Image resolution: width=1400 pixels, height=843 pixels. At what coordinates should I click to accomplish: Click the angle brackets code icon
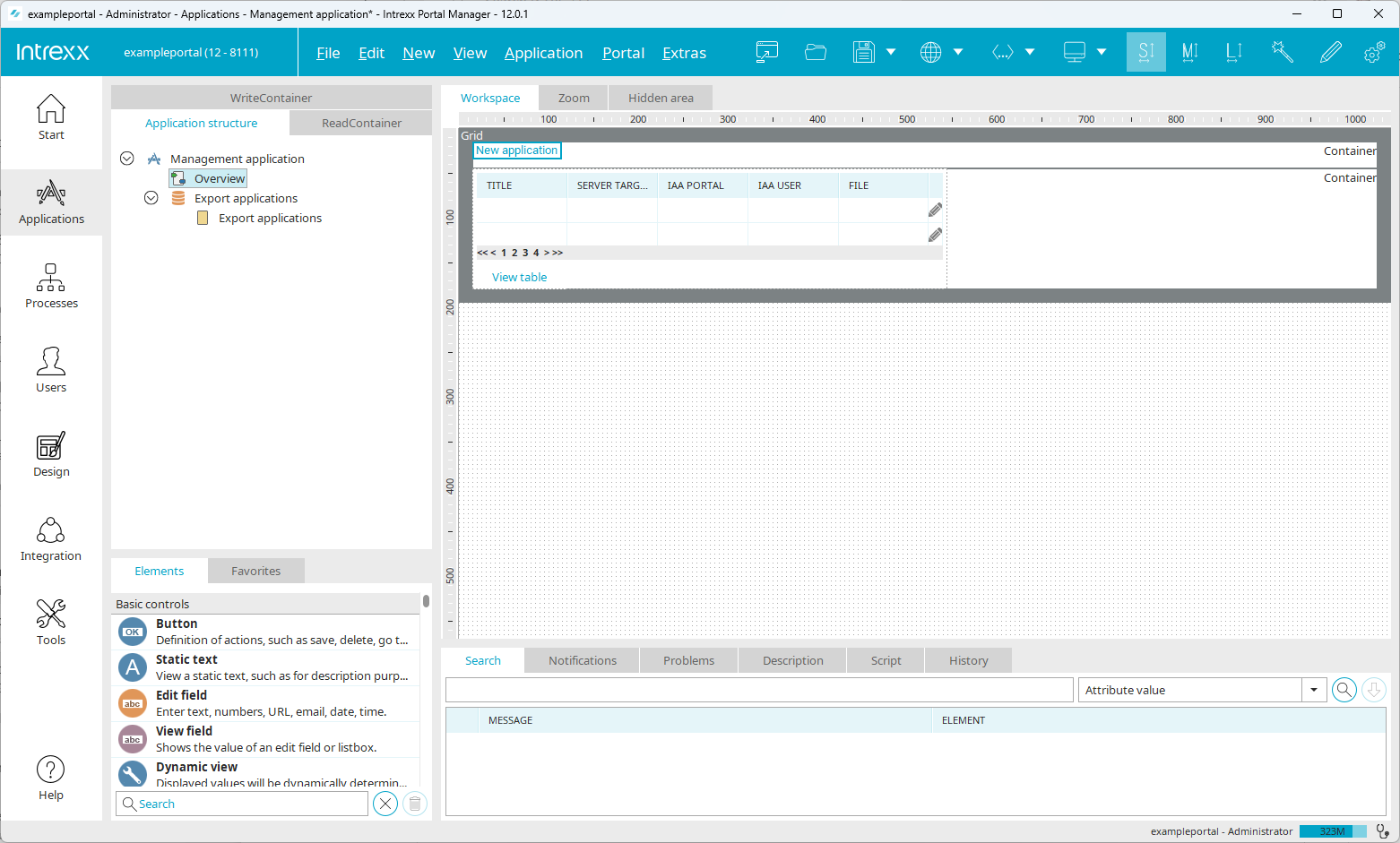(x=1002, y=52)
